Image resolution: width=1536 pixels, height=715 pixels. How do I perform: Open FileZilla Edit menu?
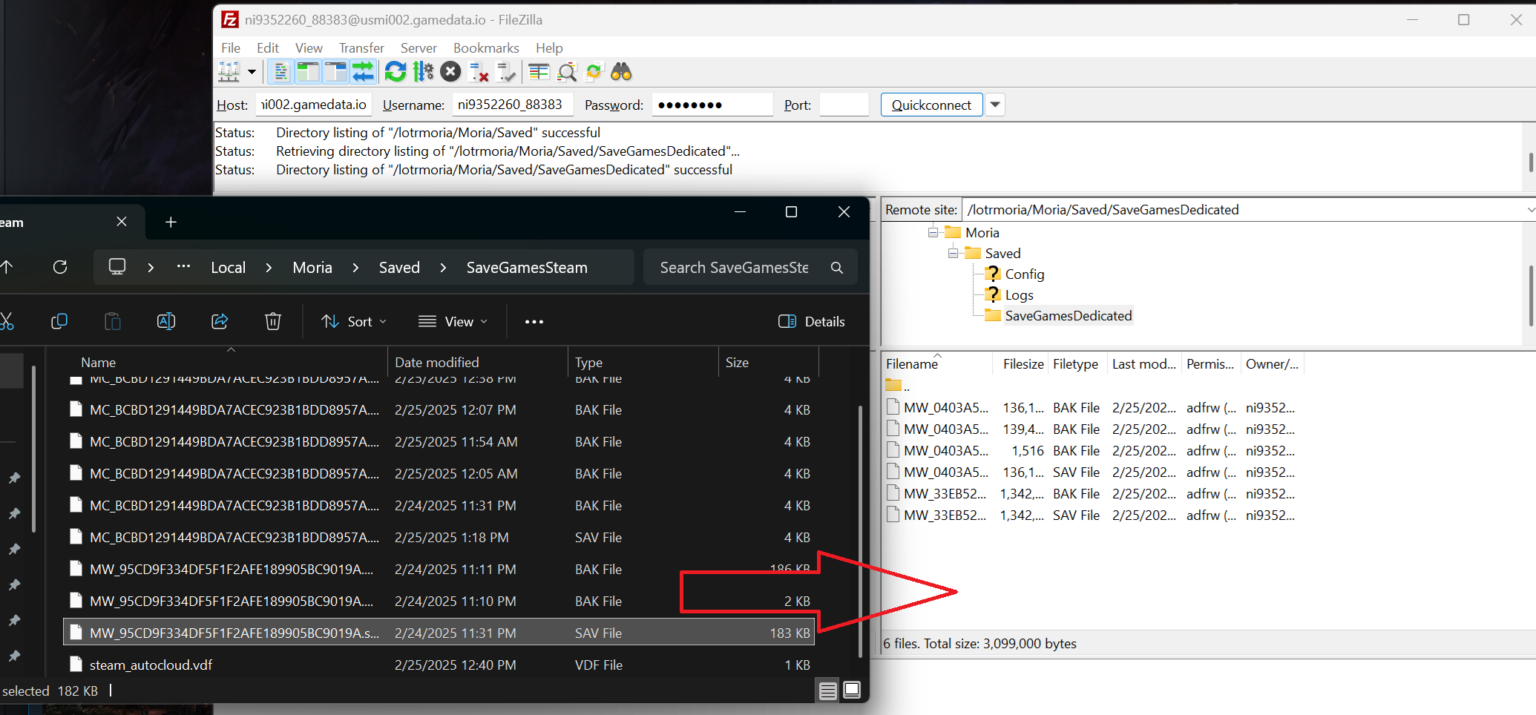click(268, 48)
